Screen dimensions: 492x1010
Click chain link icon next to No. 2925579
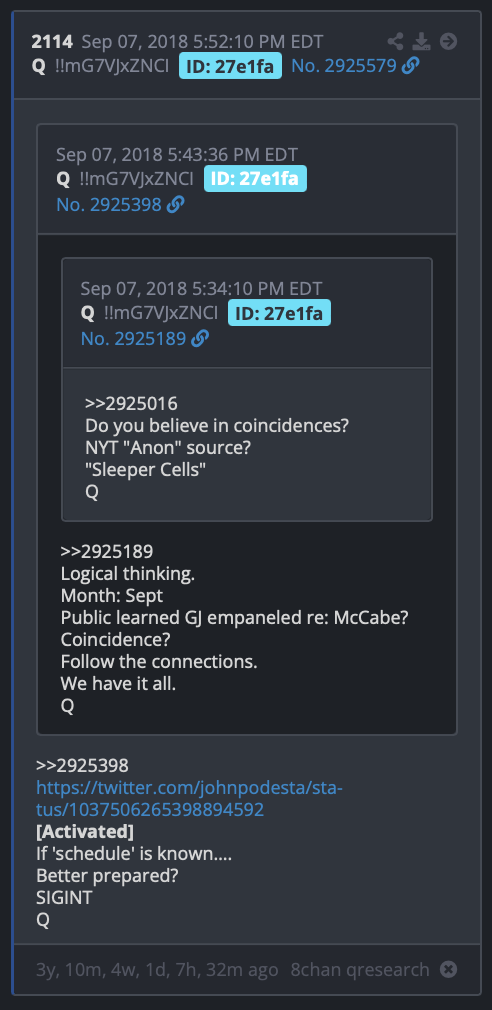410,66
